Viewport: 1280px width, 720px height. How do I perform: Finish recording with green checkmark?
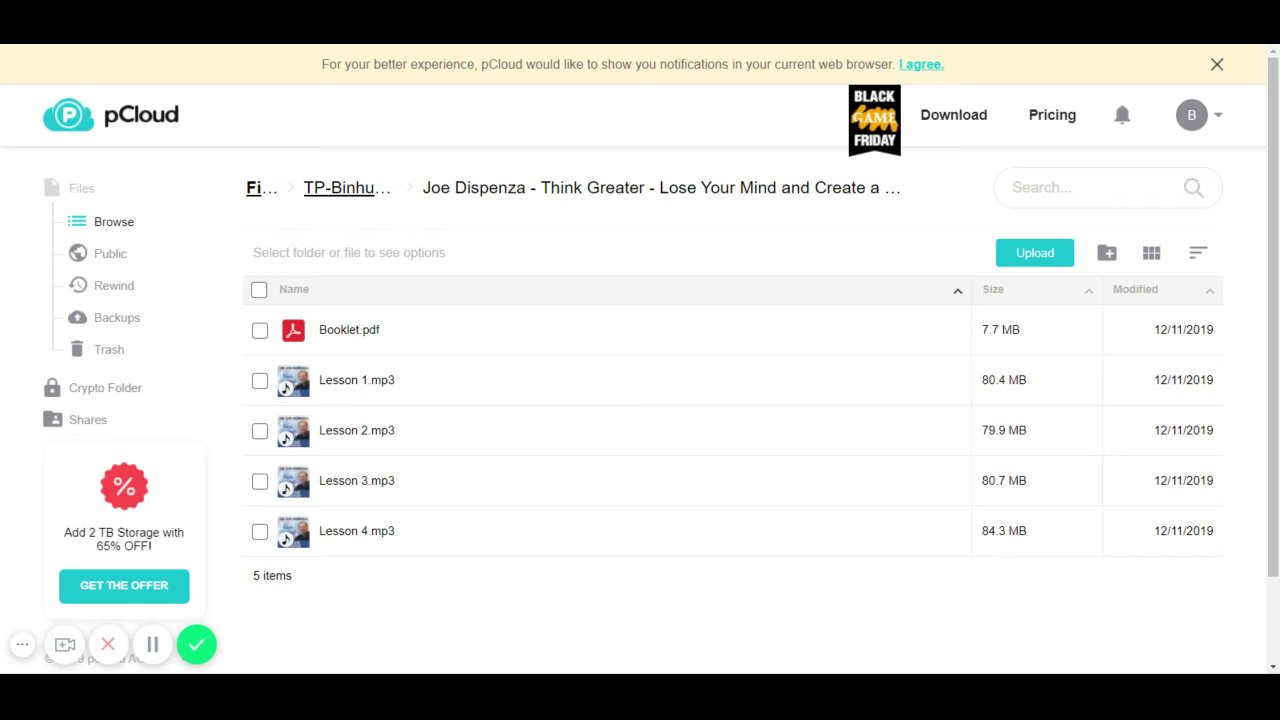(x=197, y=645)
